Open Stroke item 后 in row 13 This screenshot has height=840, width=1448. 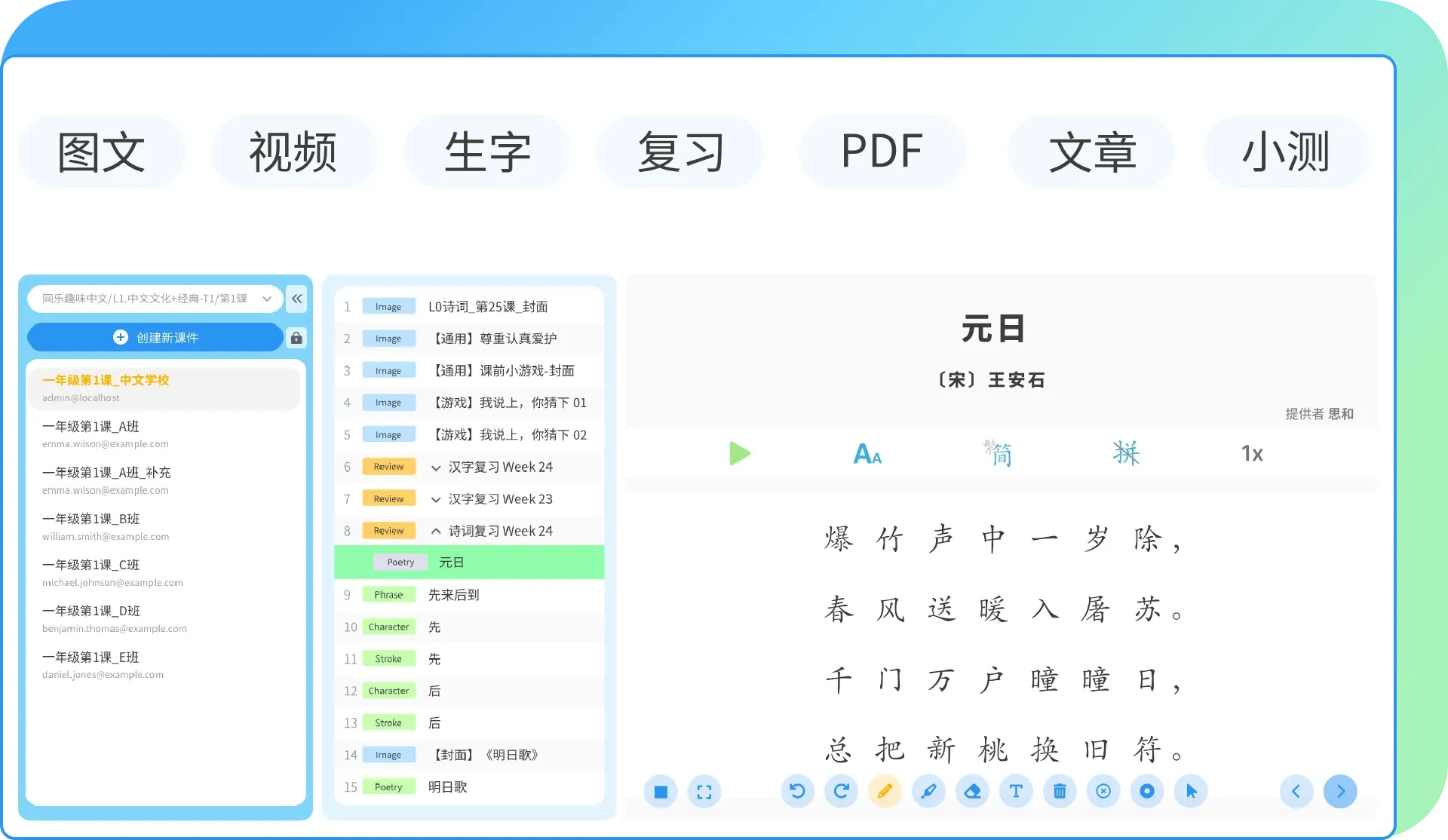[x=469, y=723]
